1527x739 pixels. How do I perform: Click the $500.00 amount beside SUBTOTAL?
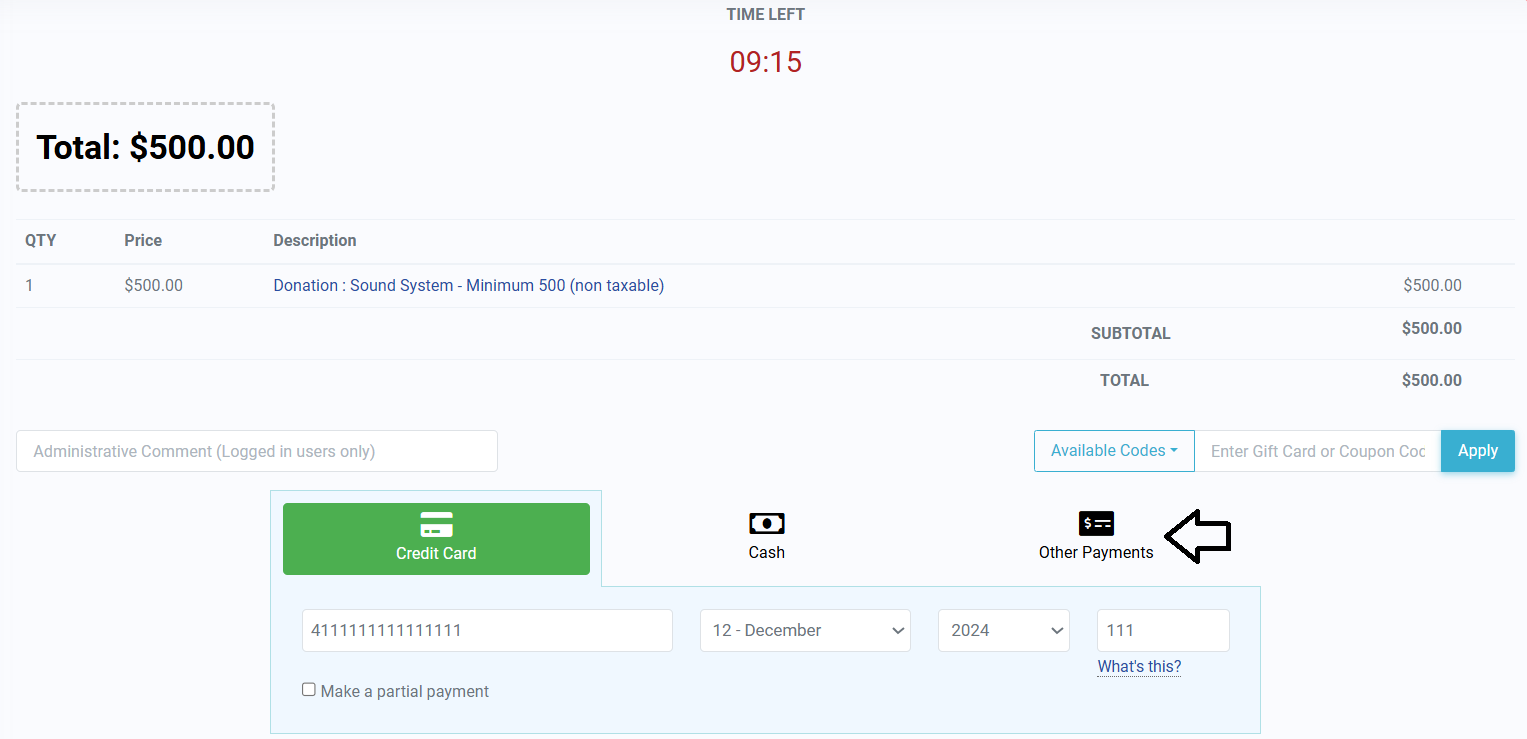(x=1432, y=329)
